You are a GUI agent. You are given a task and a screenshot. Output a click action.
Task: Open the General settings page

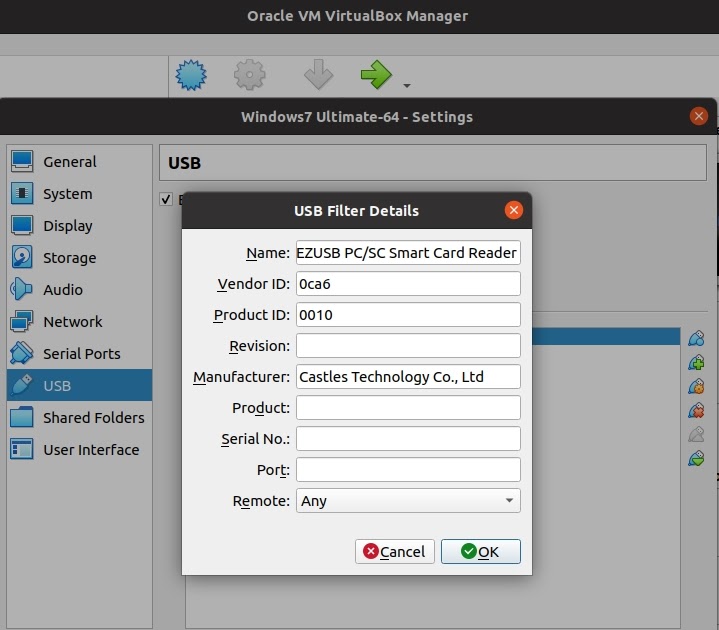tap(79, 161)
